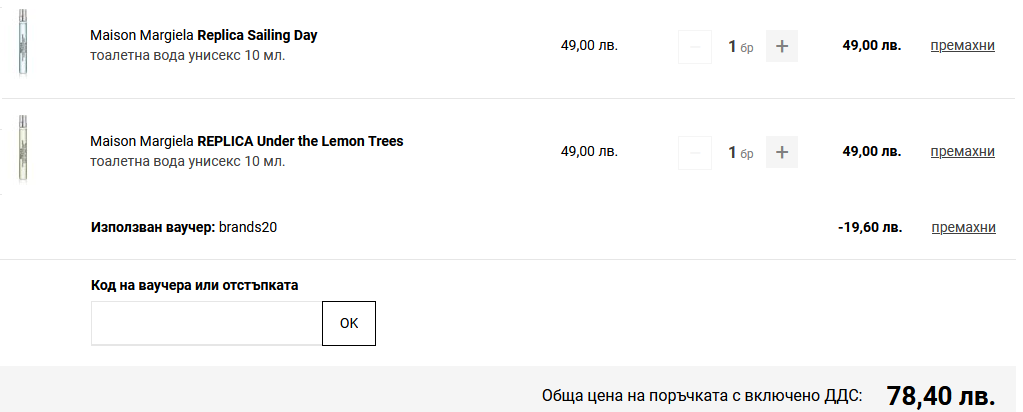Remove the brands20 voucher

point(962,227)
